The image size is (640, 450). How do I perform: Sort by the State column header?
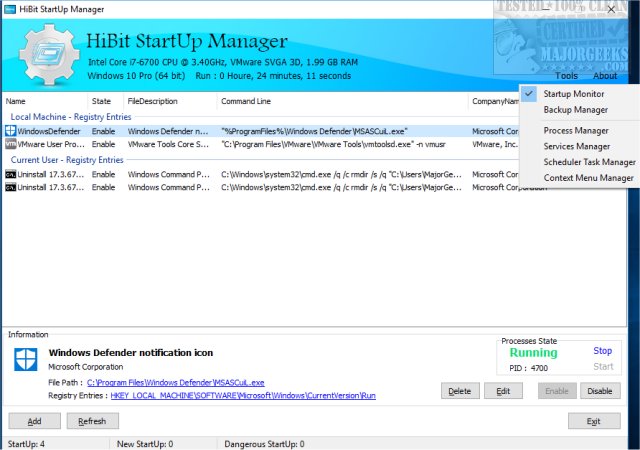[x=101, y=101]
